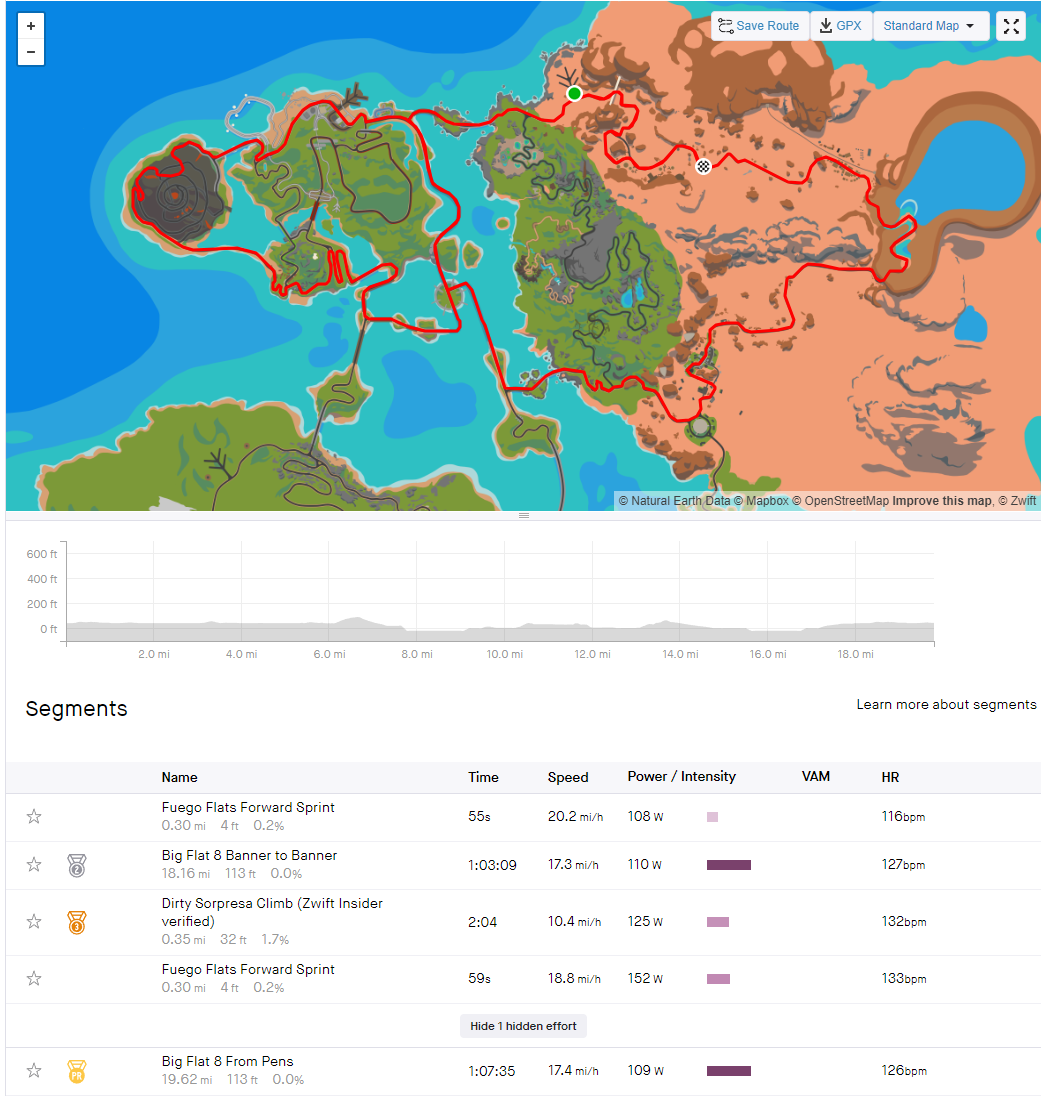The image size is (1041, 1096).
Task: Download the GPX file
Action: 840,26
